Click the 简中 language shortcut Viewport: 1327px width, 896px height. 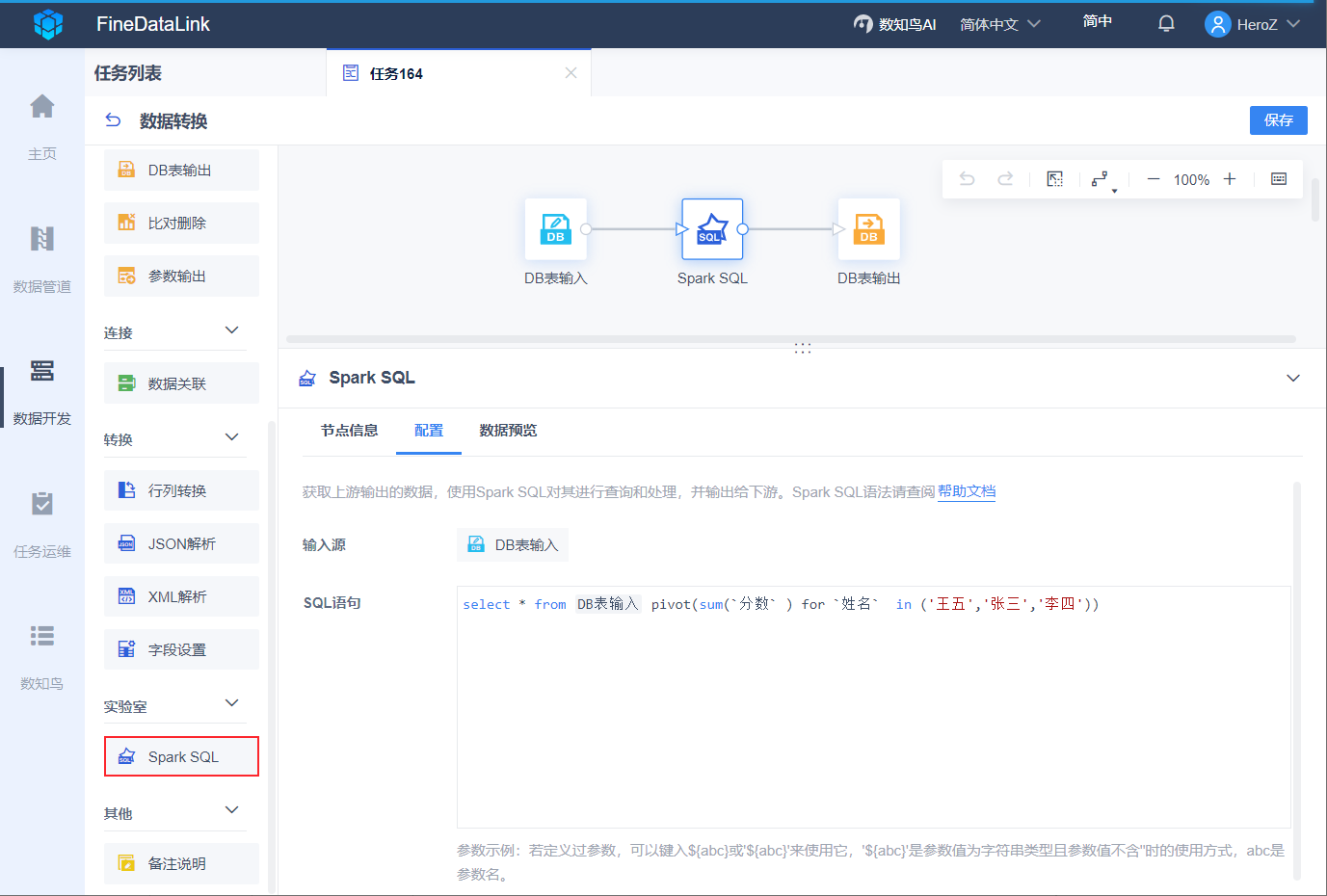pyautogui.click(x=1098, y=21)
